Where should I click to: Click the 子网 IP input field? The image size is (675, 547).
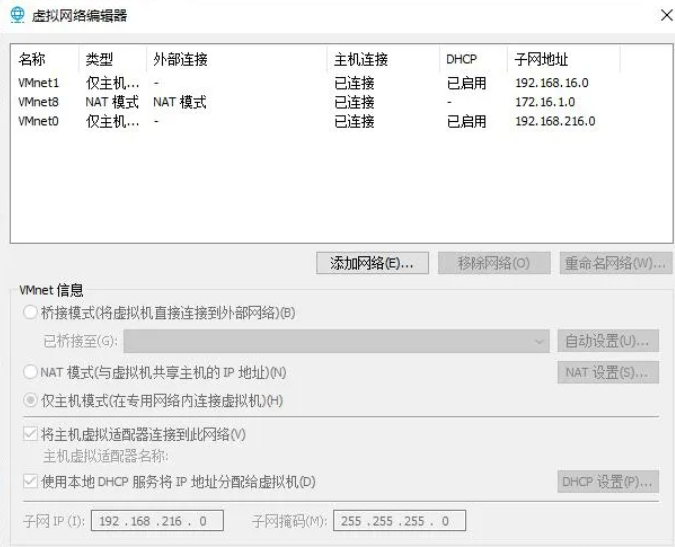(157, 521)
